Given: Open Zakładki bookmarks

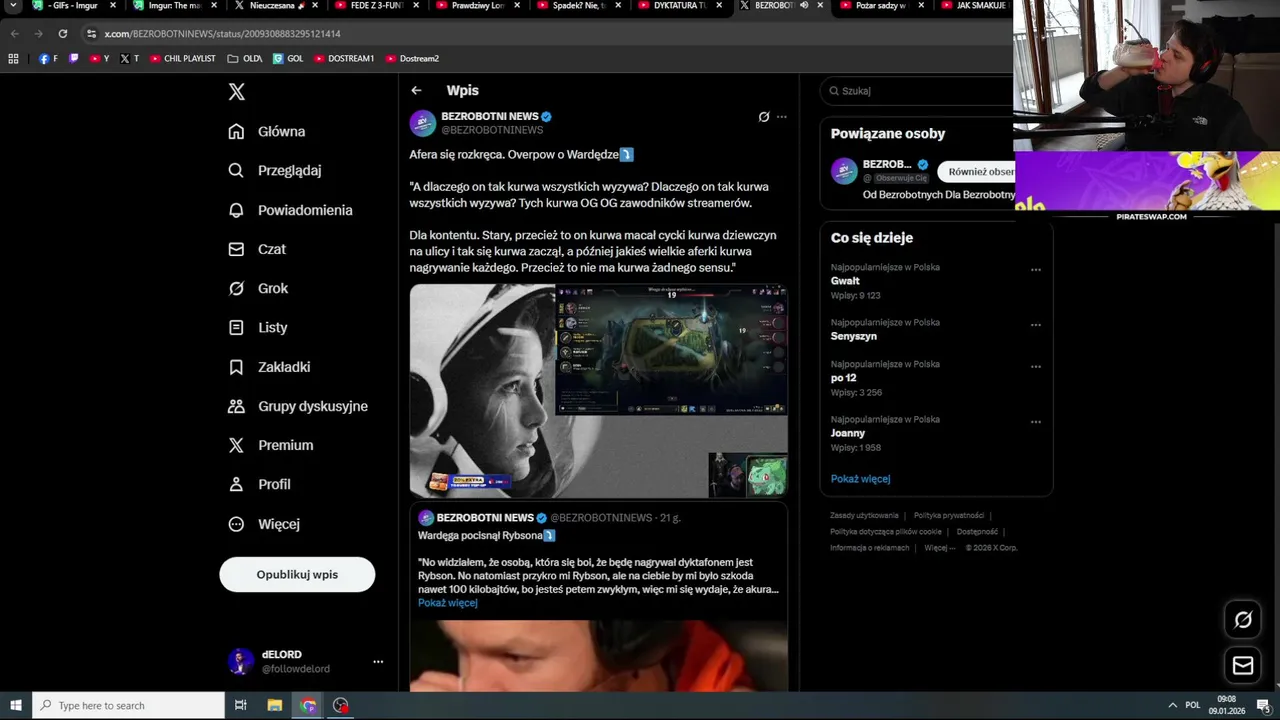Looking at the screenshot, I should tap(269, 367).
